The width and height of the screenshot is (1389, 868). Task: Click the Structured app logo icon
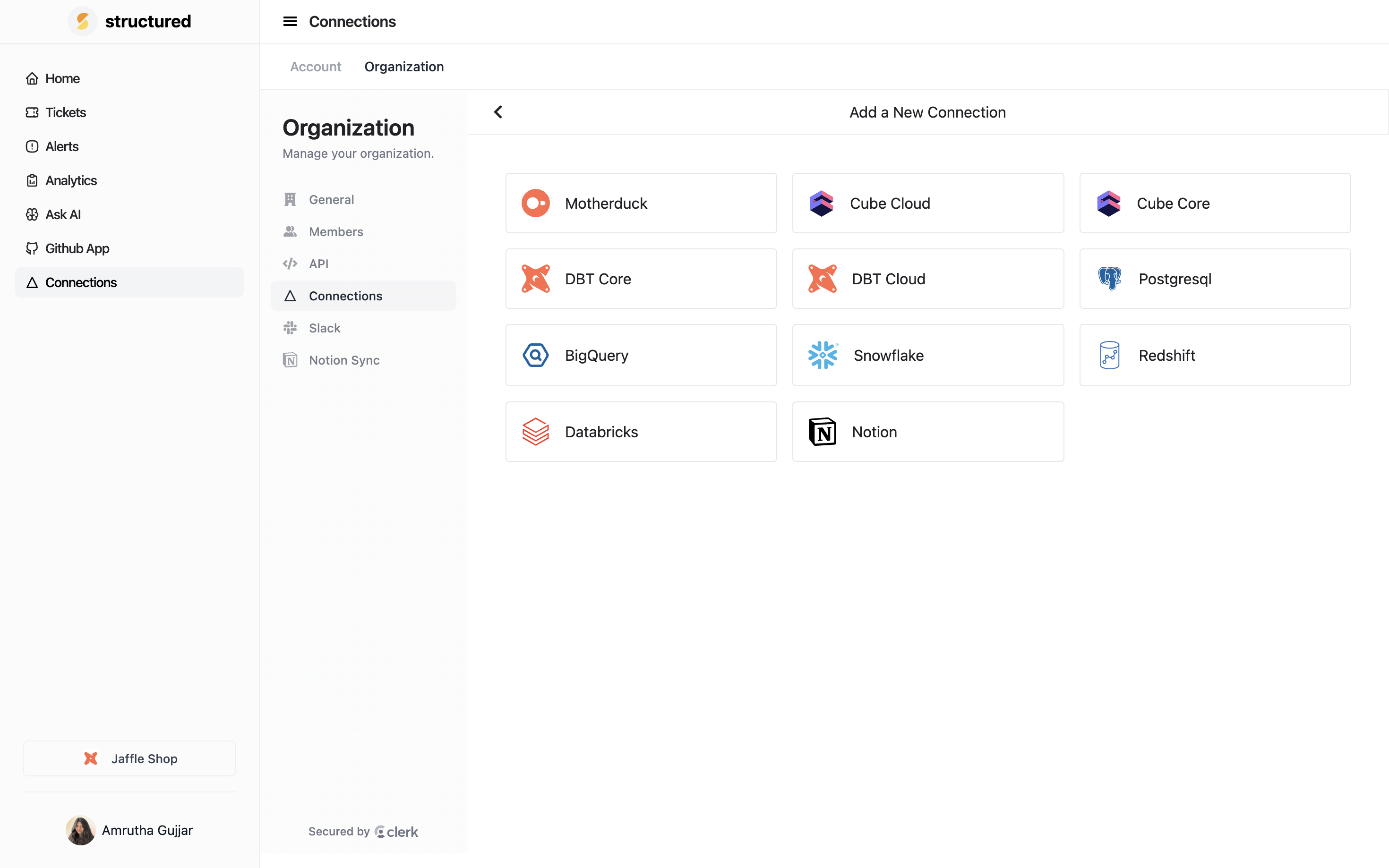[x=82, y=21]
